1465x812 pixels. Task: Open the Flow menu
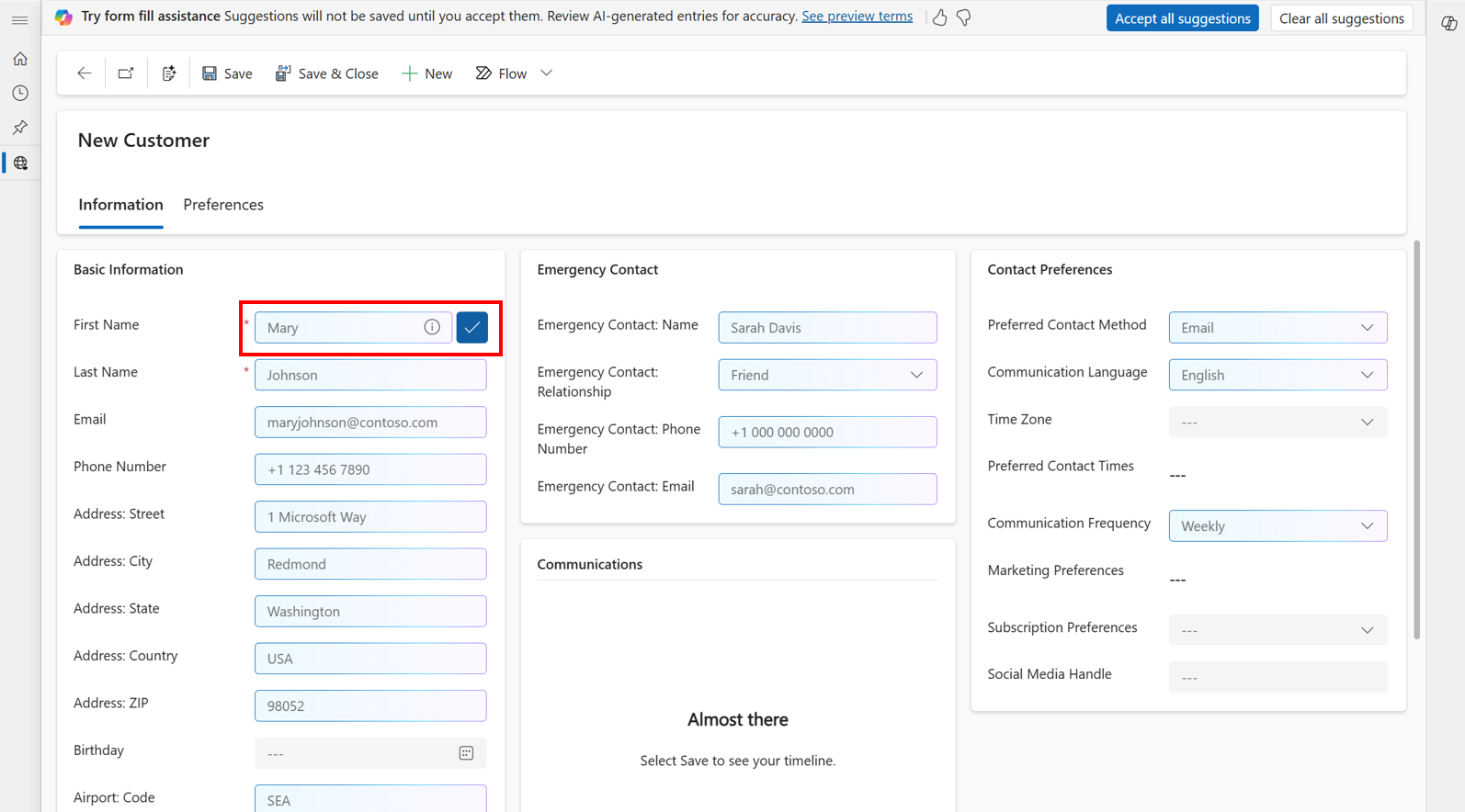pyautogui.click(x=501, y=73)
